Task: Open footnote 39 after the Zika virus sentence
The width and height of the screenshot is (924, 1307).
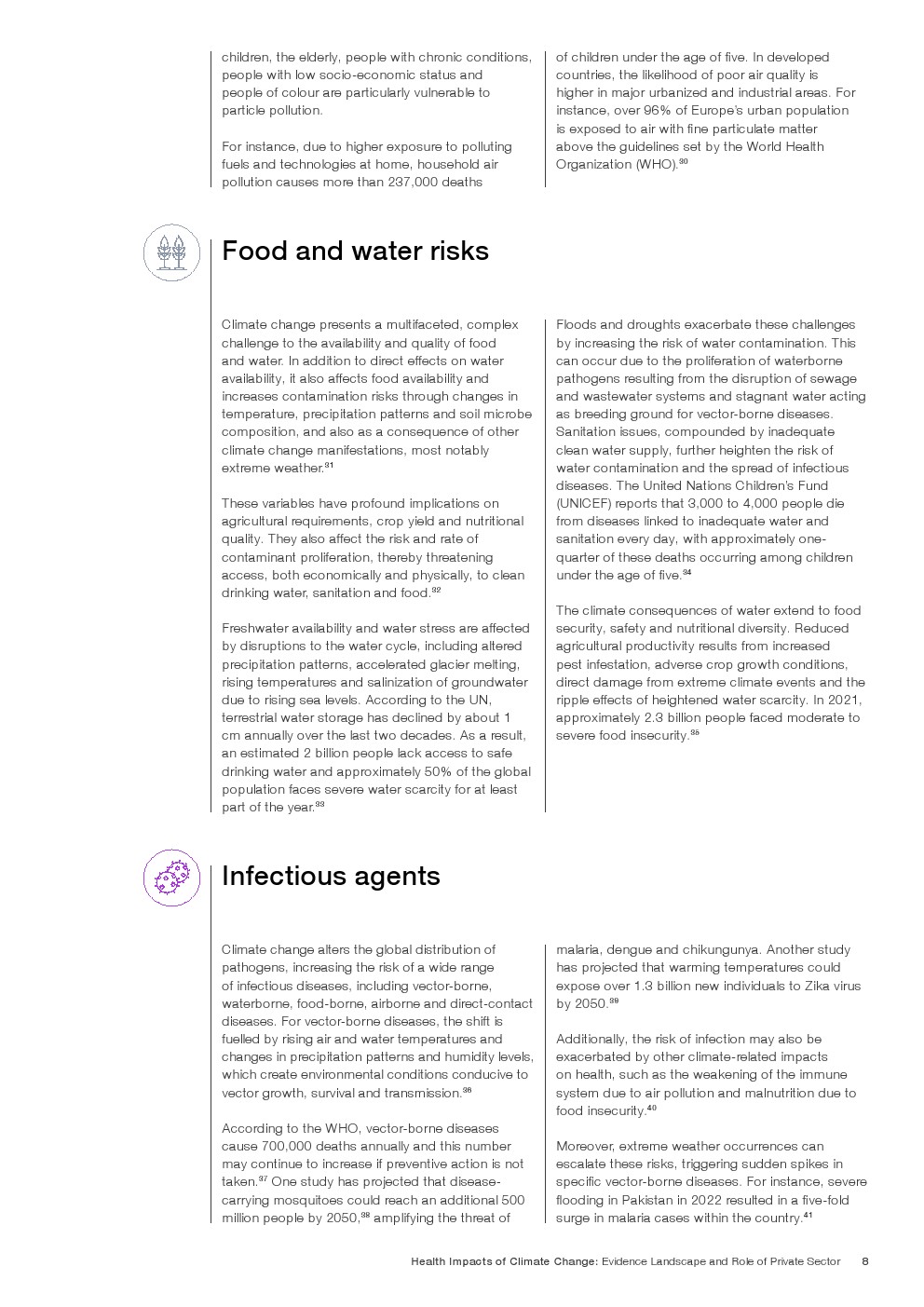Action: (x=614, y=1001)
